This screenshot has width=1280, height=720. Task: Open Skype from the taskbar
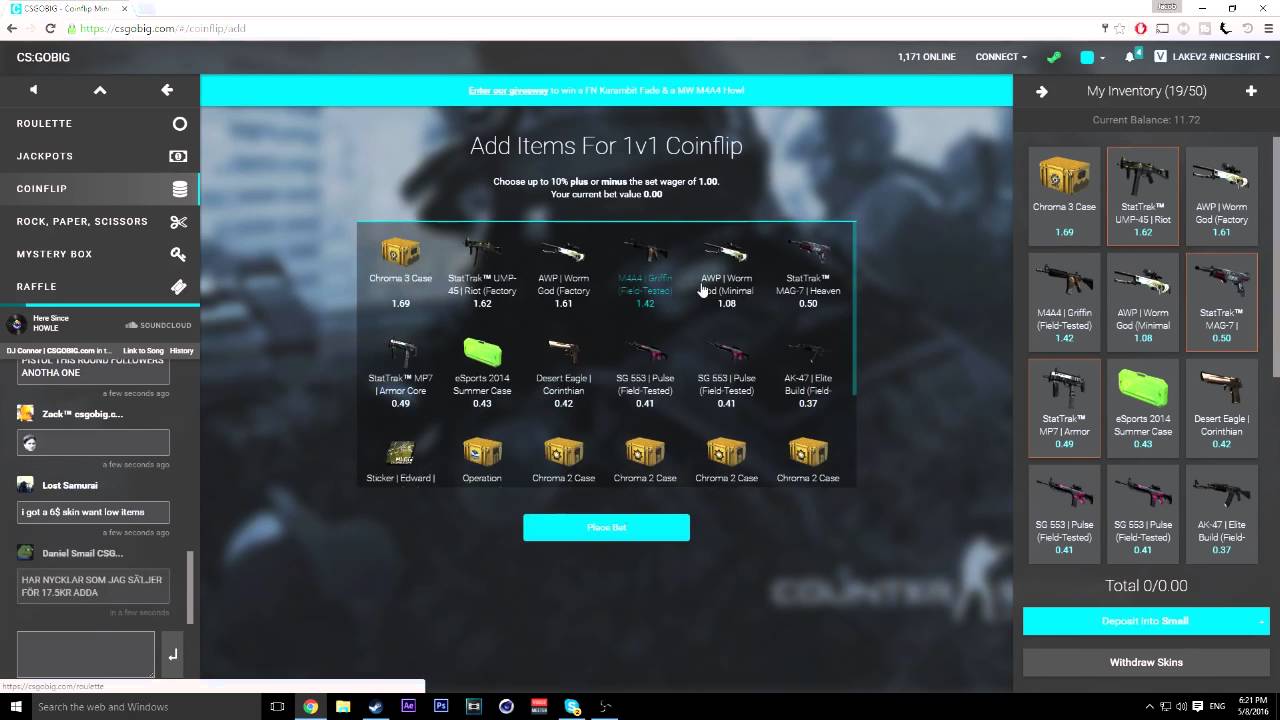pos(572,706)
